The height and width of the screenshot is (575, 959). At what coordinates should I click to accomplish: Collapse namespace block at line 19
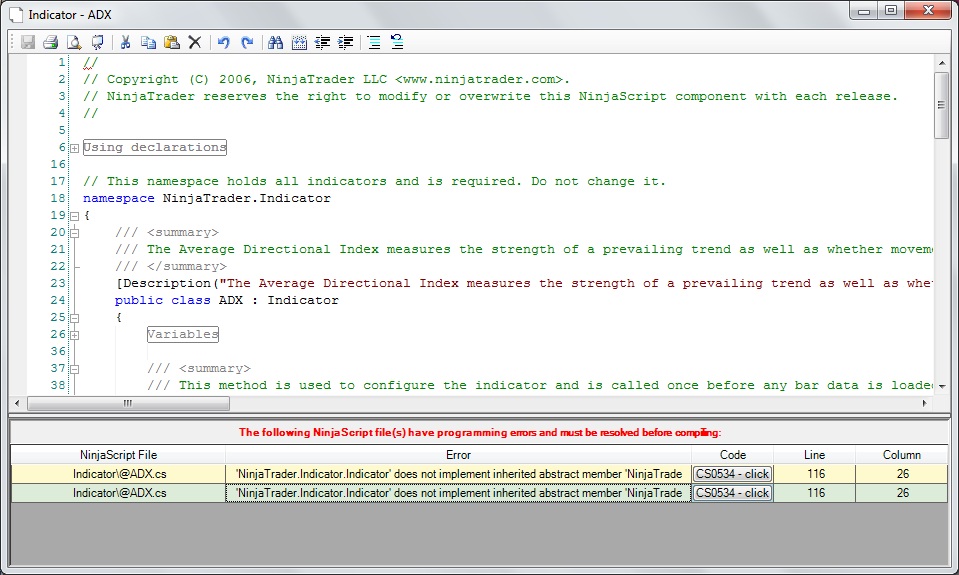[x=75, y=216]
